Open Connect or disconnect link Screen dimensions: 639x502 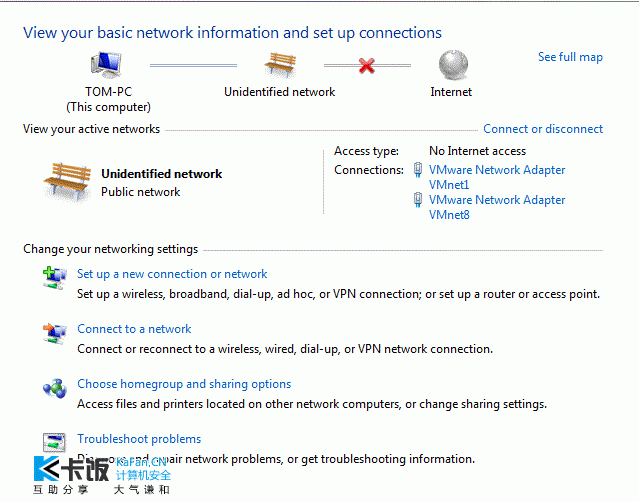tap(543, 129)
